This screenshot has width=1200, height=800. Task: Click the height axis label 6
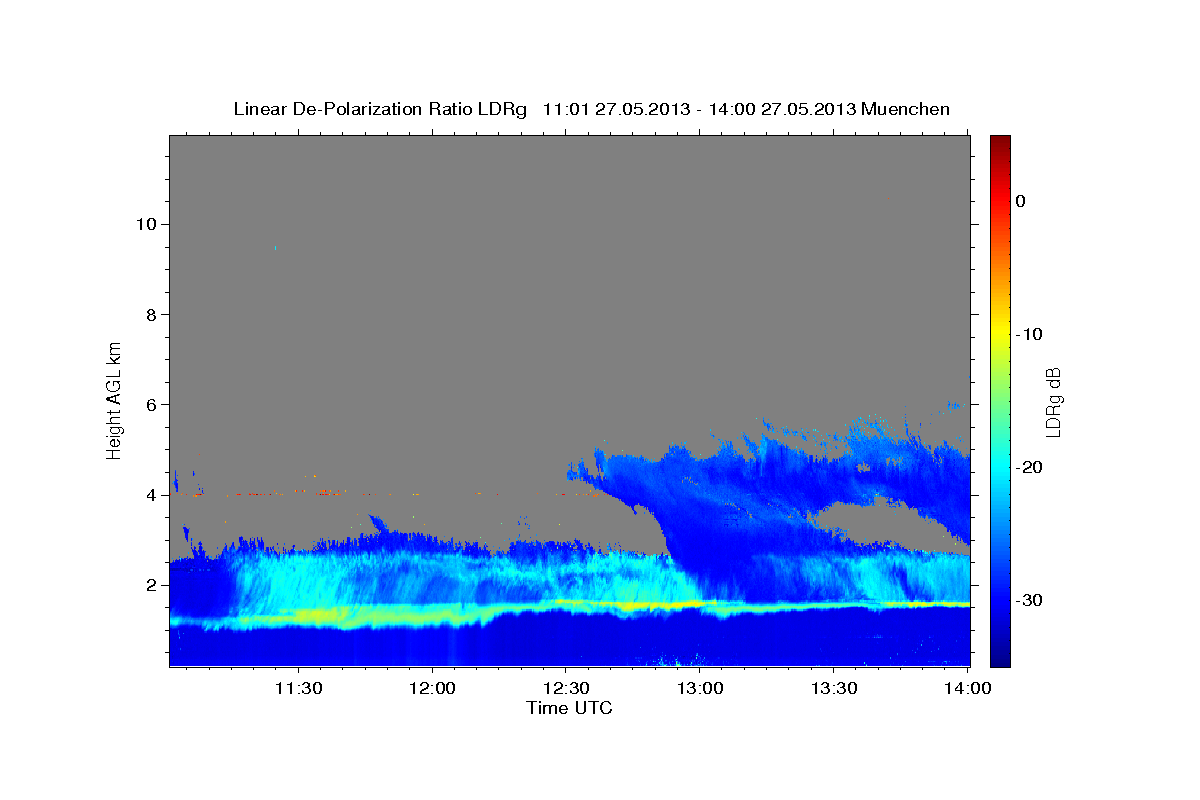(151, 405)
